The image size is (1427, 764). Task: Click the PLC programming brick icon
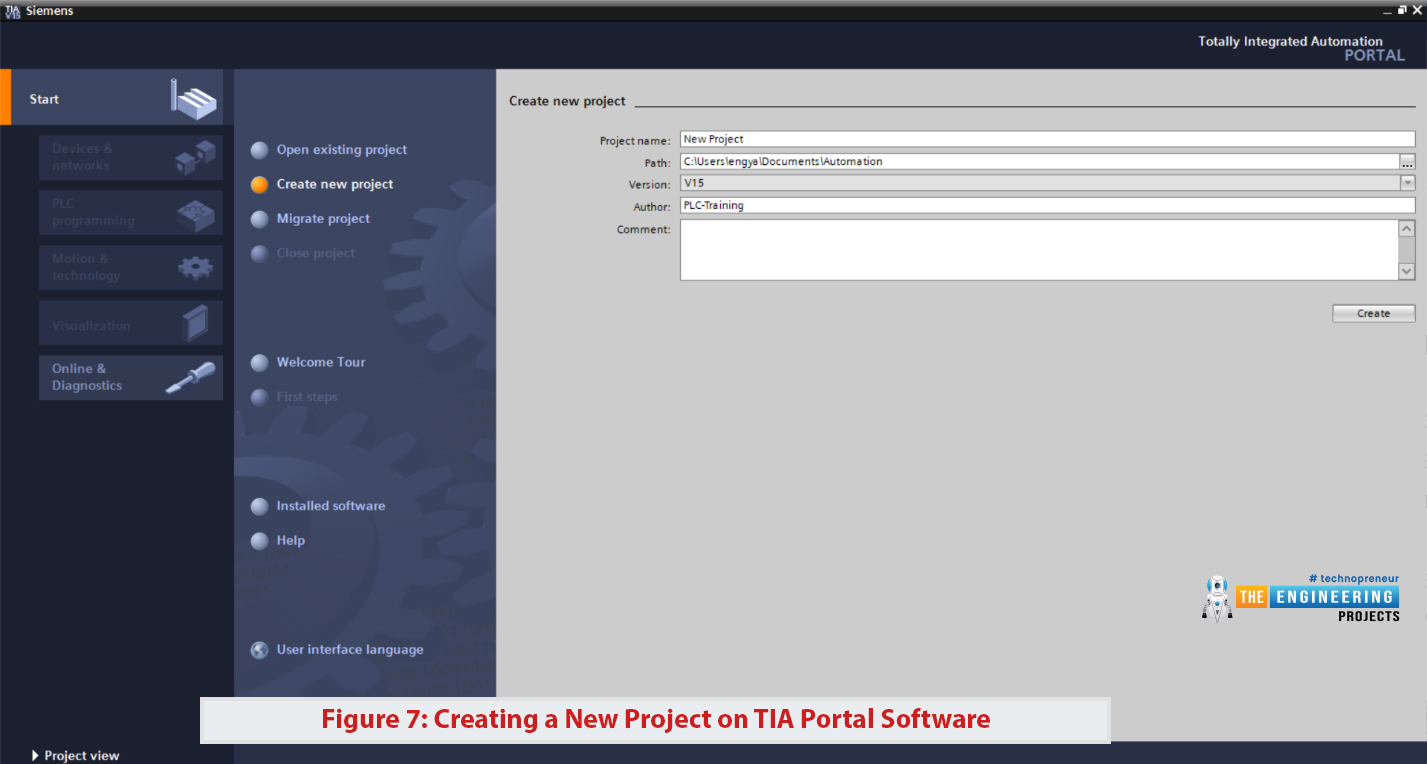195,213
